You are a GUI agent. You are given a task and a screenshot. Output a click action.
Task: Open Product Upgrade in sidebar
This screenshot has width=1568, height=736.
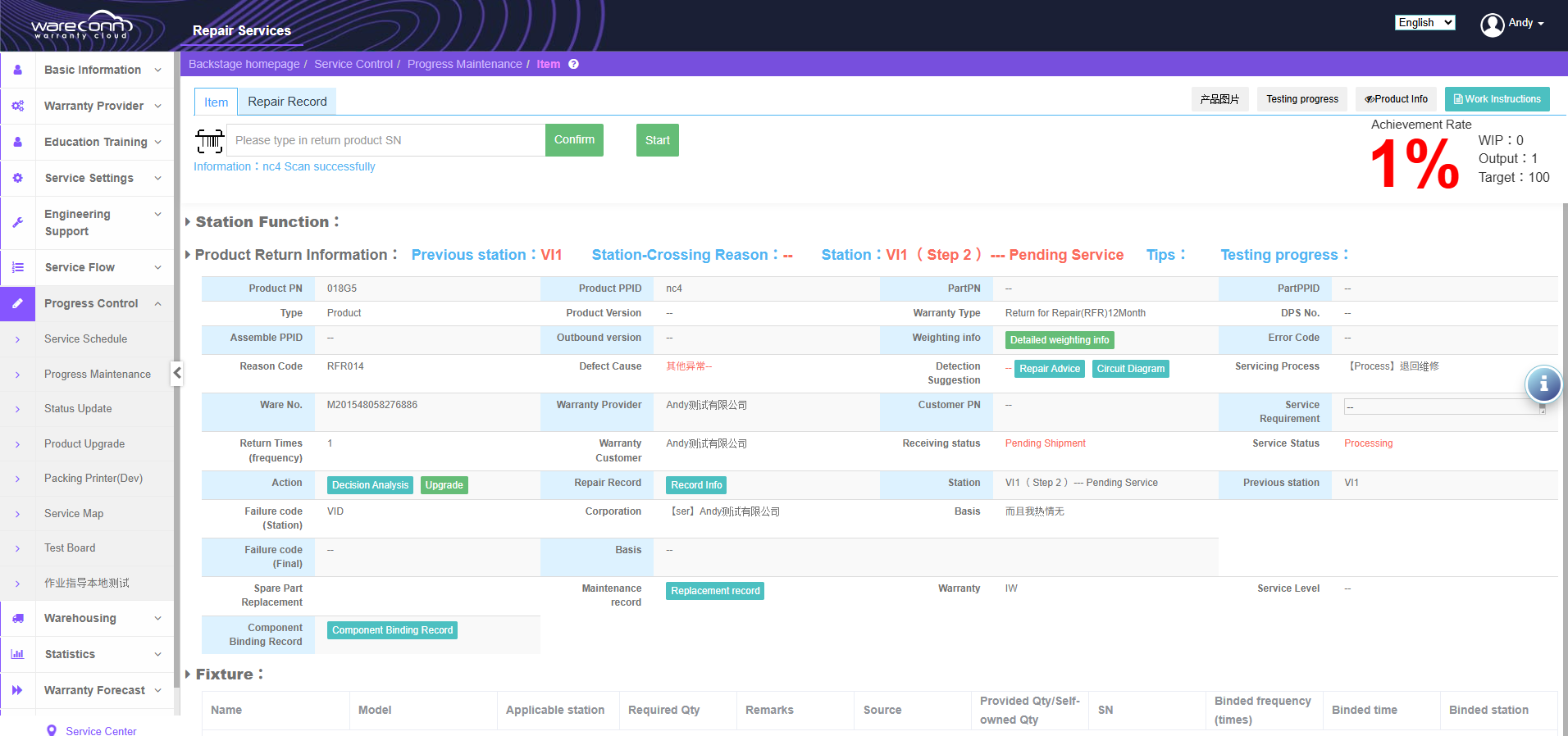[84, 443]
